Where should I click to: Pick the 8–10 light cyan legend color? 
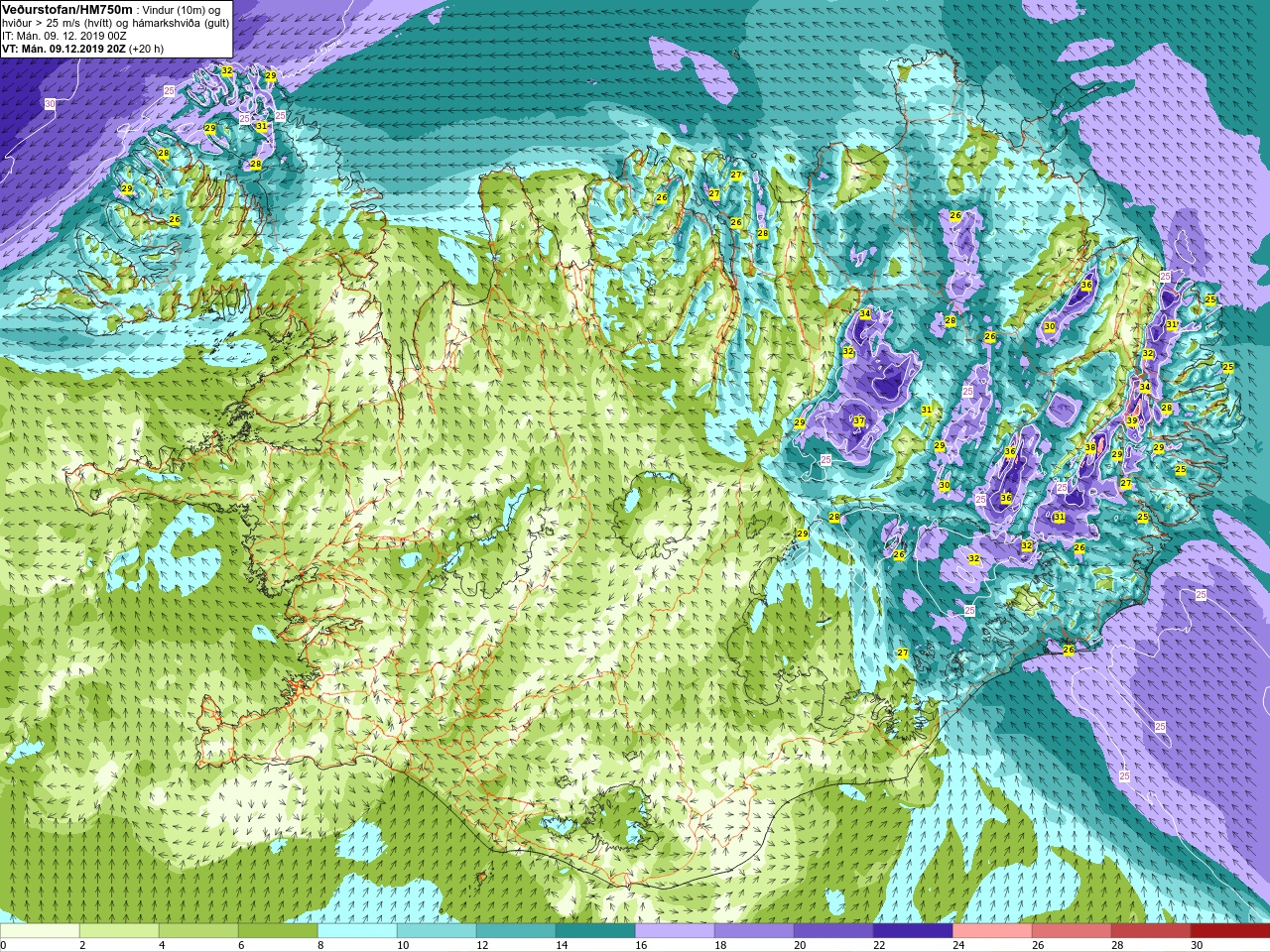[x=357, y=931]
